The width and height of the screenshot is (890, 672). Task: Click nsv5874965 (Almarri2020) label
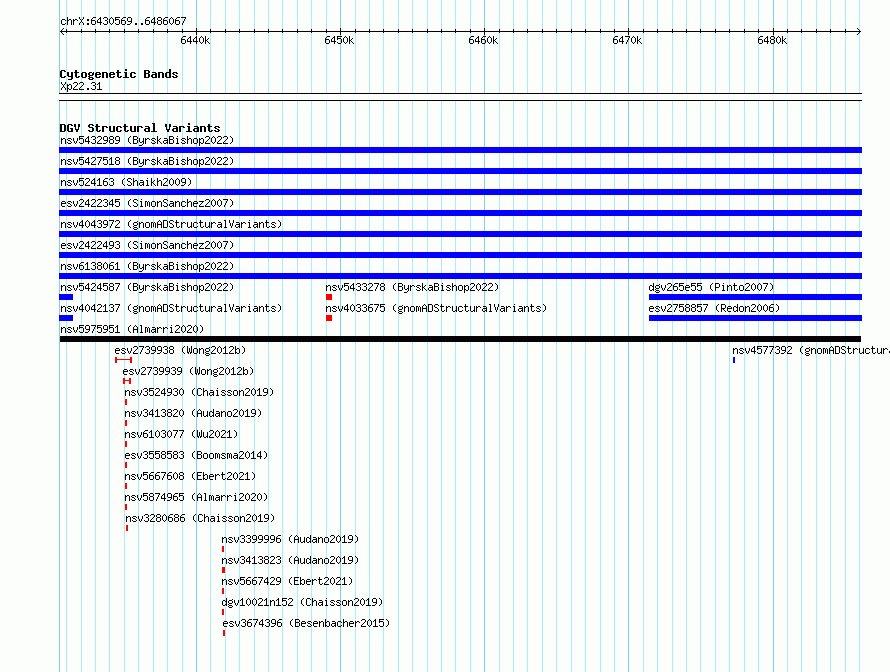pos(196,497)
